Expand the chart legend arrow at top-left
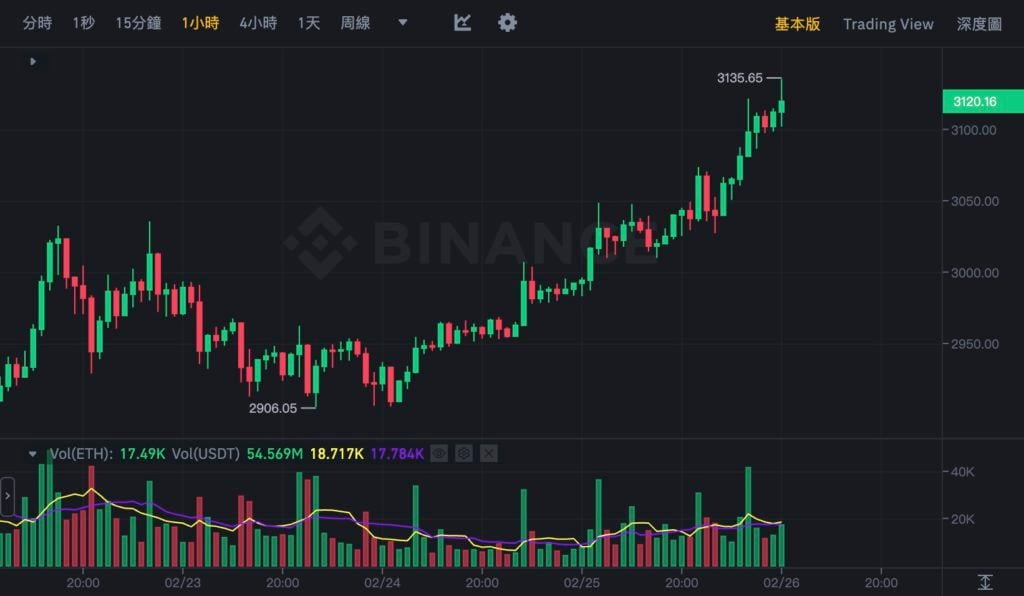Viewport: 1024px width, 596px height. pos(33,62)
